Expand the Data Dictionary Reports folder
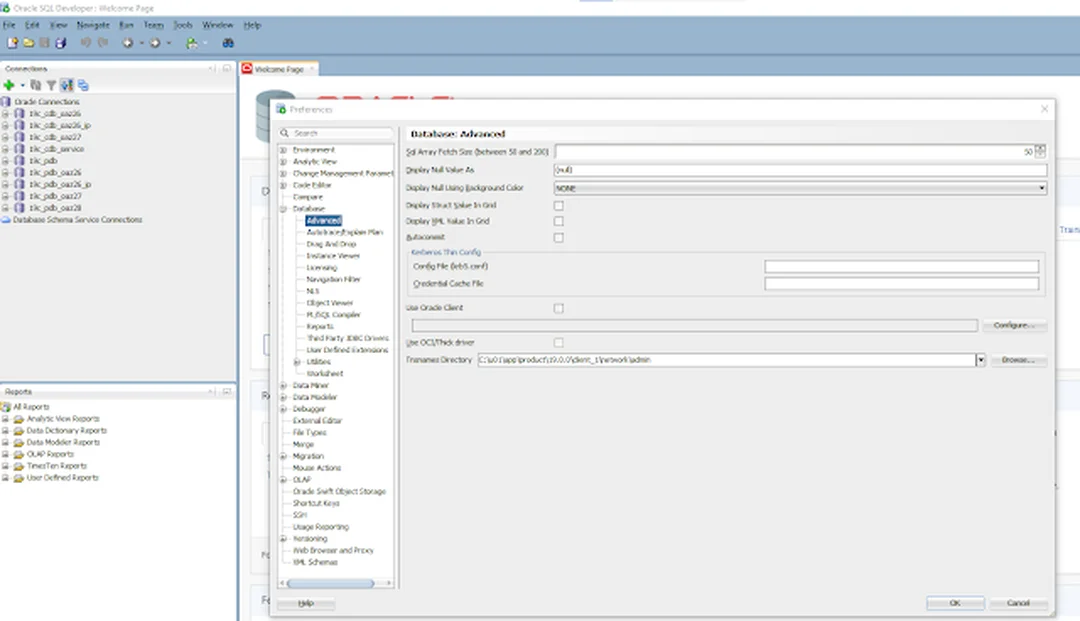 click(x=6, y=431)
